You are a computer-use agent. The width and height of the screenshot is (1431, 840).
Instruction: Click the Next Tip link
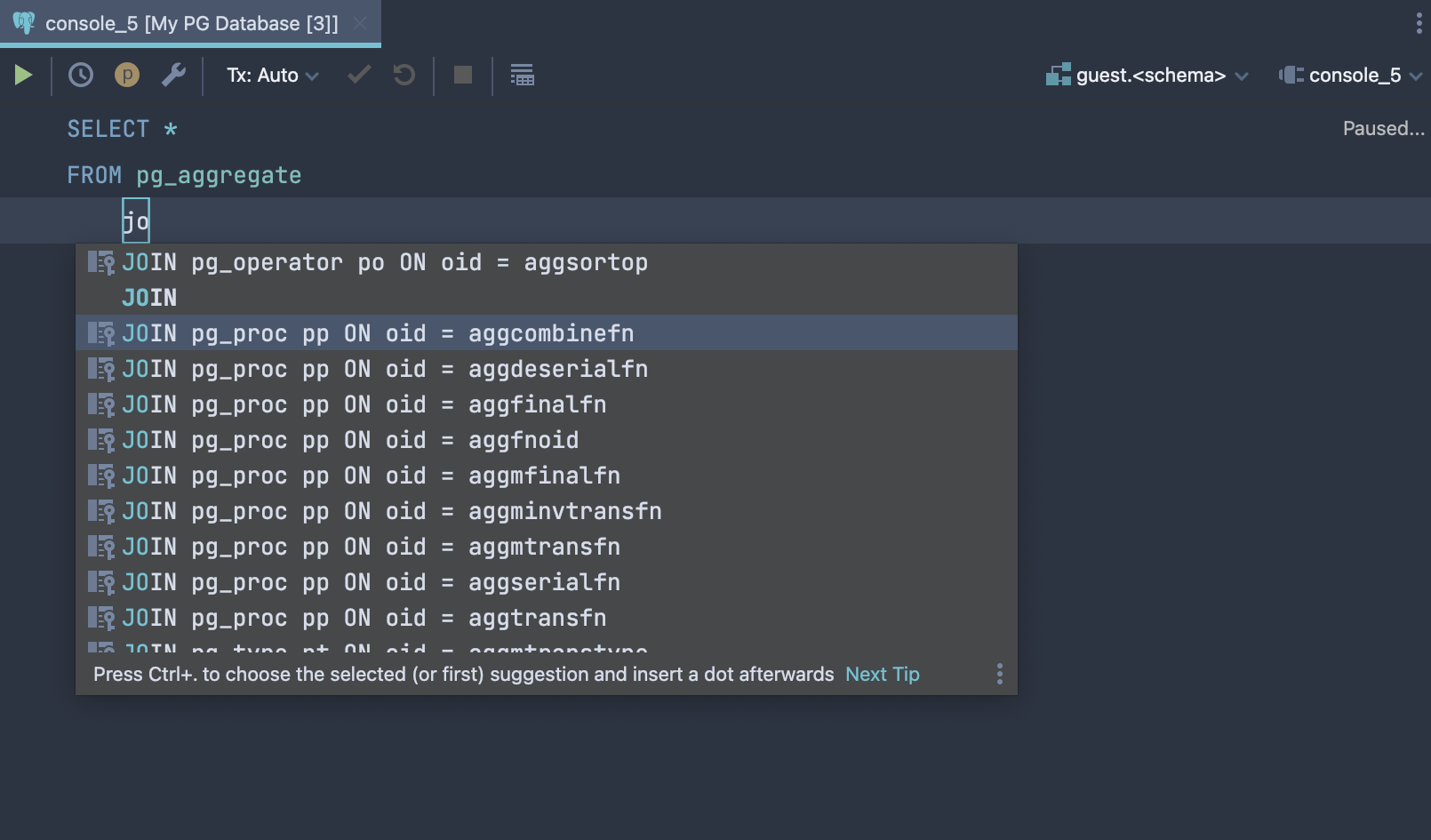(882, 675)
